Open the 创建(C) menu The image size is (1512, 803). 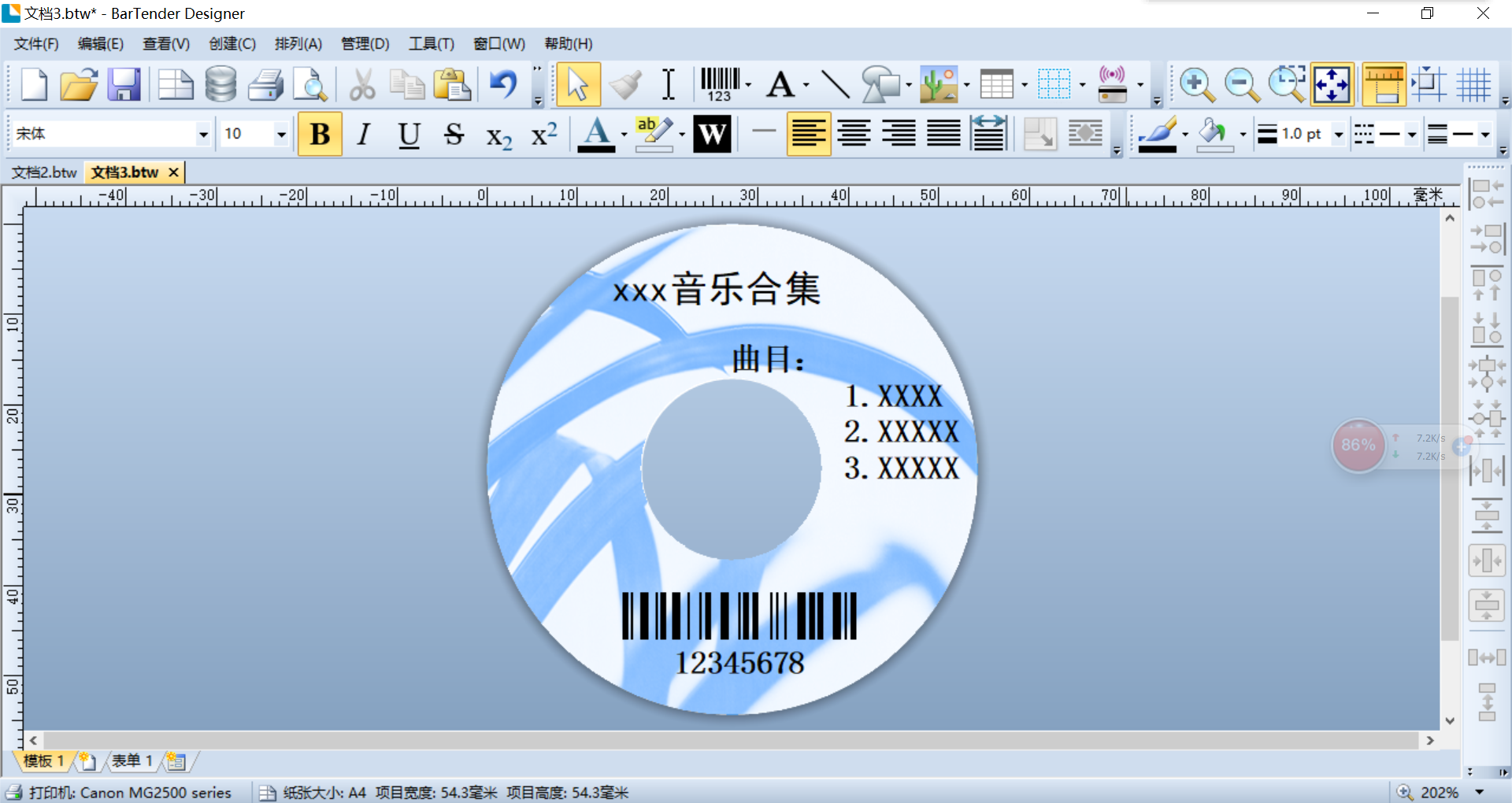point(232,44)
